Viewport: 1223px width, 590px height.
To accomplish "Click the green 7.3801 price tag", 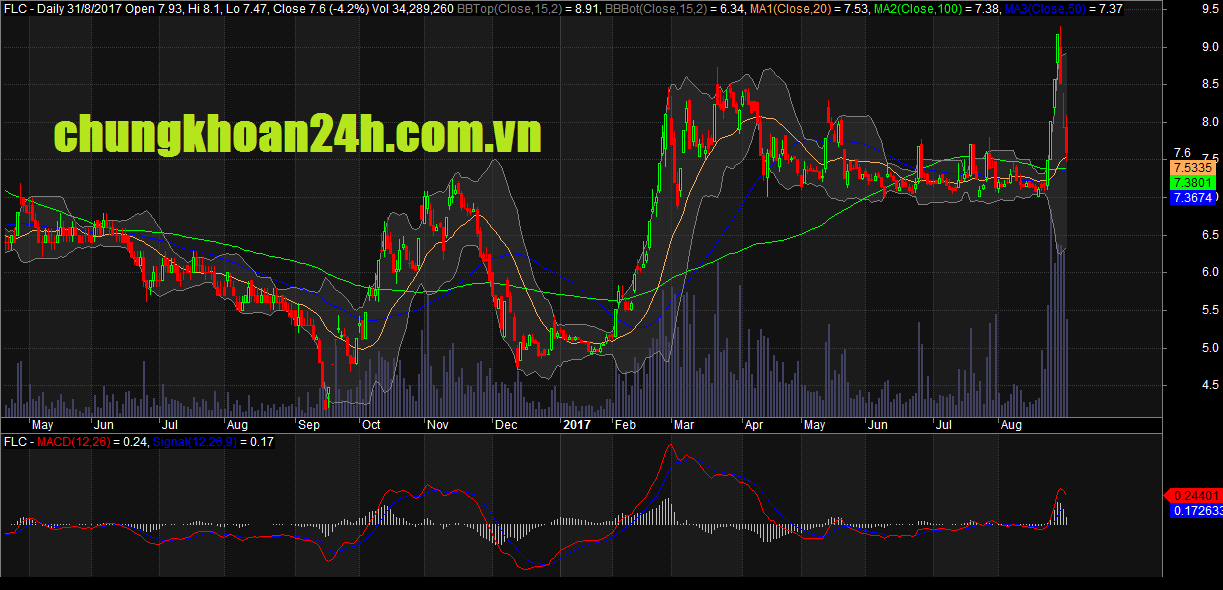I will 1193,183.
